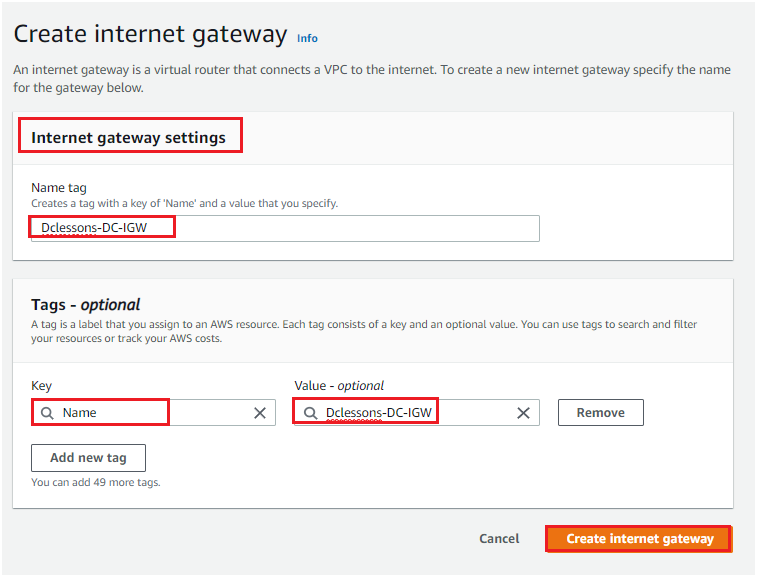Click the search icon in Value field
The height and width of the screenshot is (576, 759).
point(310,413)
